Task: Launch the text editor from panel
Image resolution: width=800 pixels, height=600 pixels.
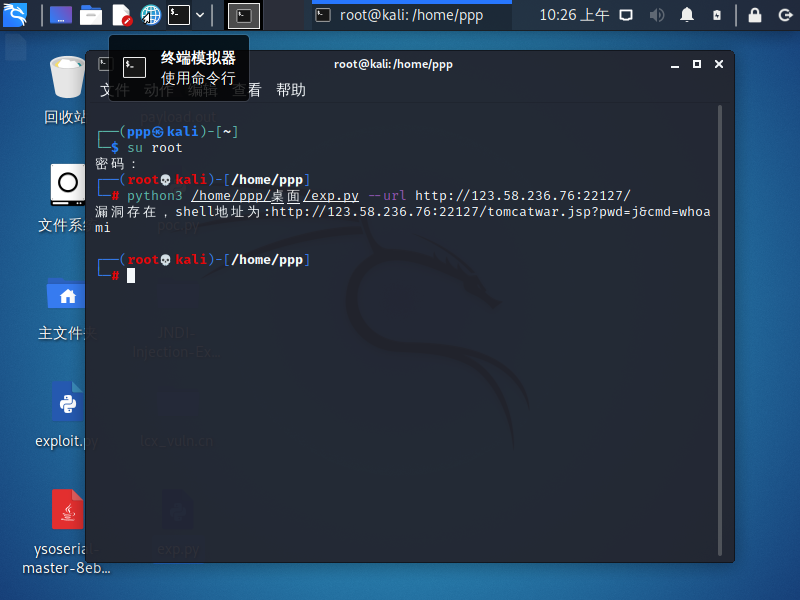Action: tap(121, 15)
